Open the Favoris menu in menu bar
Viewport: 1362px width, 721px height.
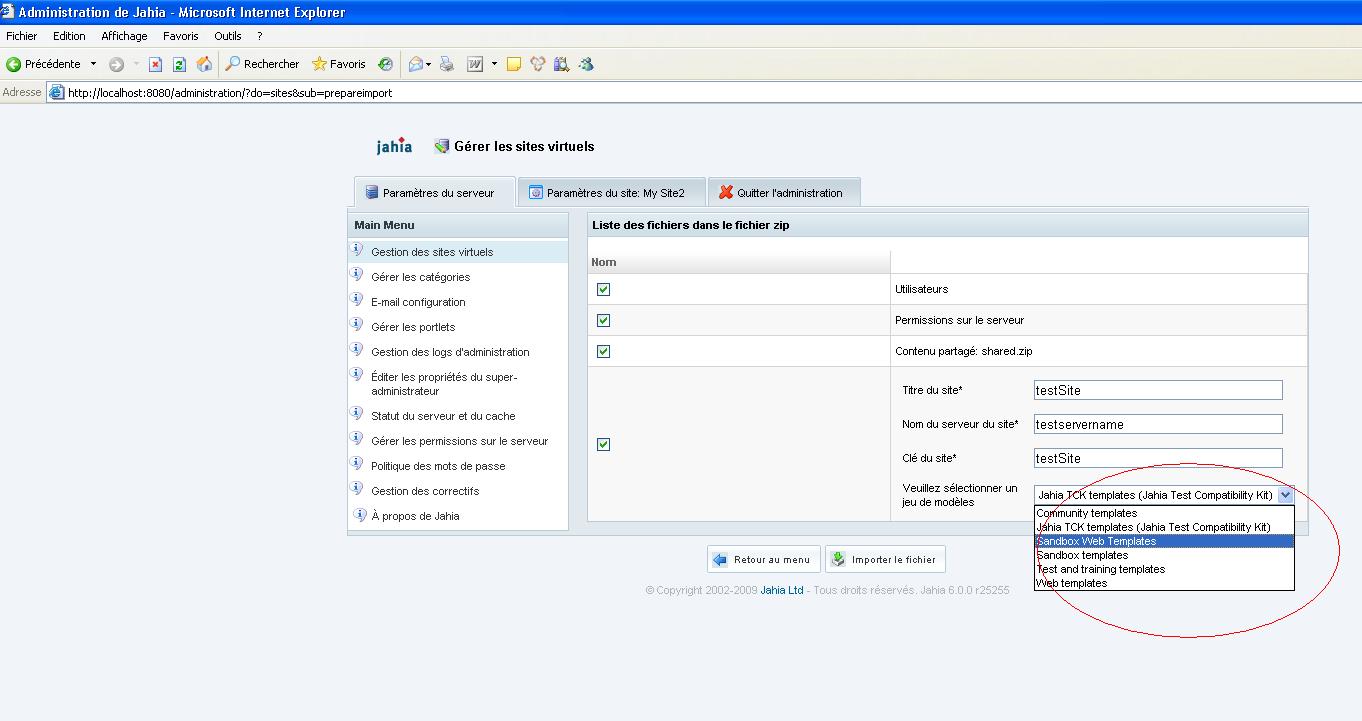point(181,36)
